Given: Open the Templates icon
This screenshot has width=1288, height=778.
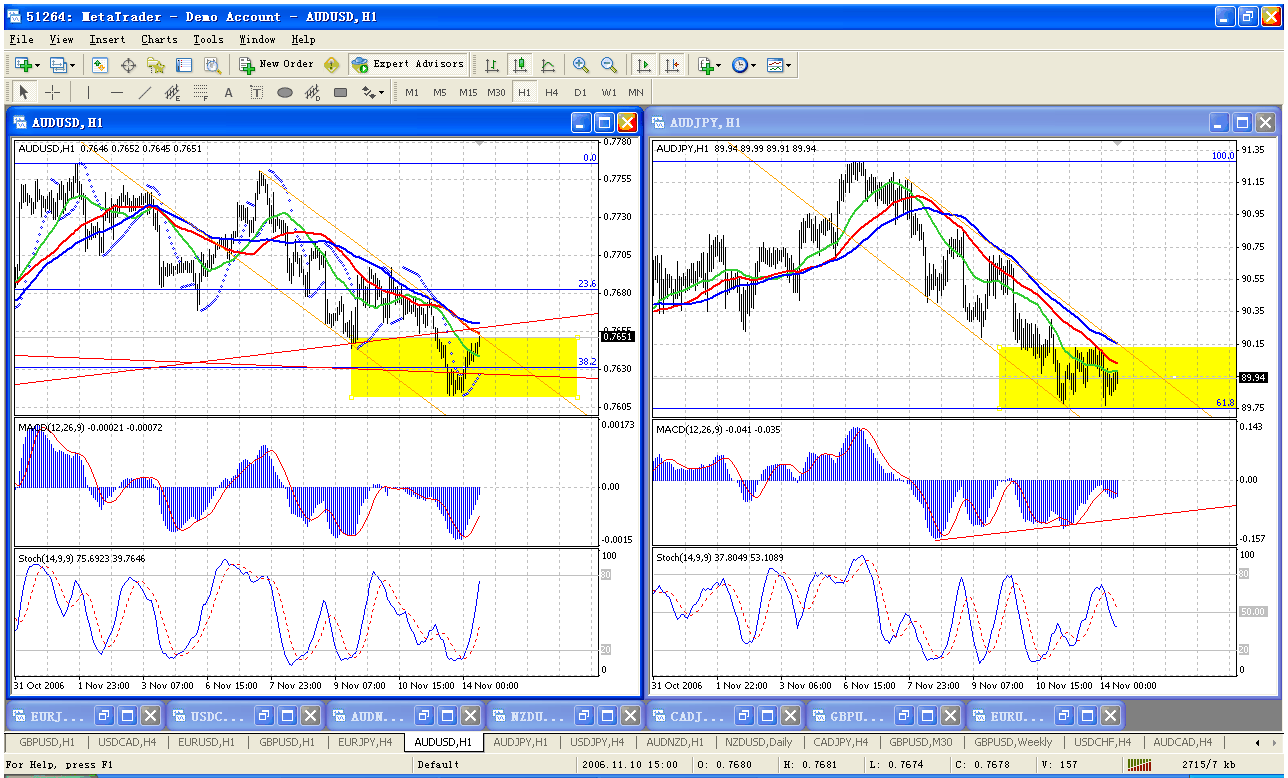Looking at the screenshot, I should (x=776, y=65).
